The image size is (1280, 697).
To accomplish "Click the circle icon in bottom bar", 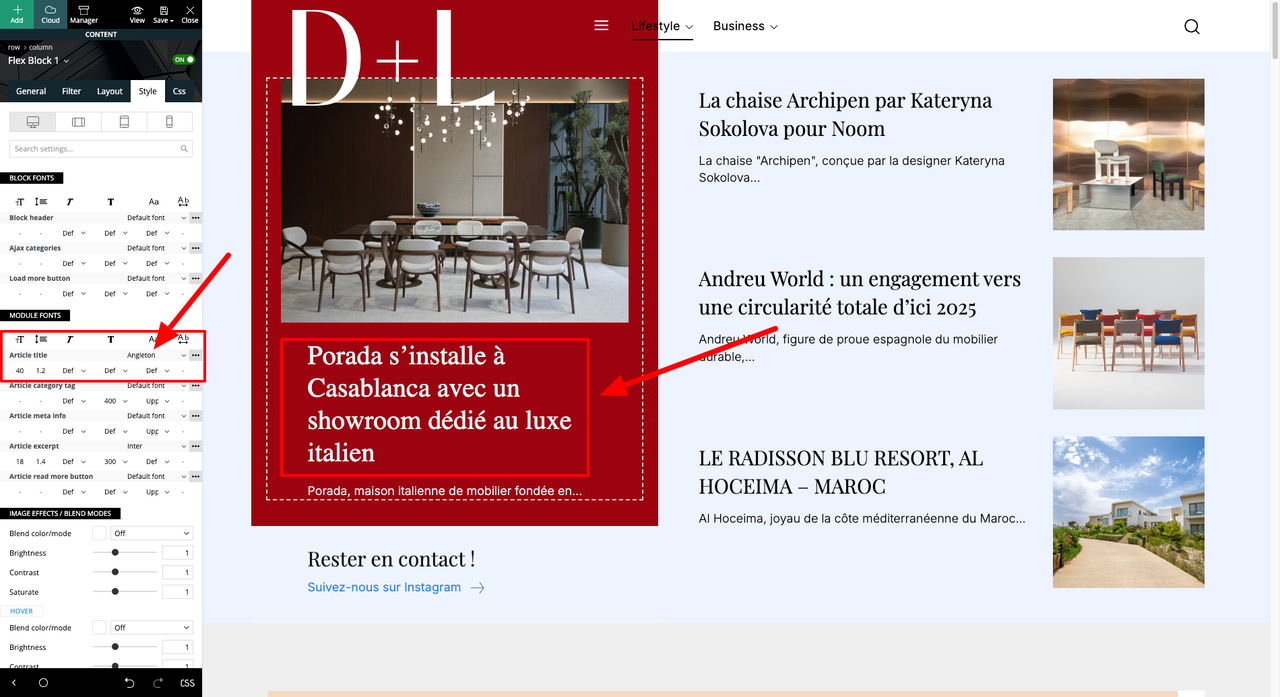I will click(x=43, y=683).
